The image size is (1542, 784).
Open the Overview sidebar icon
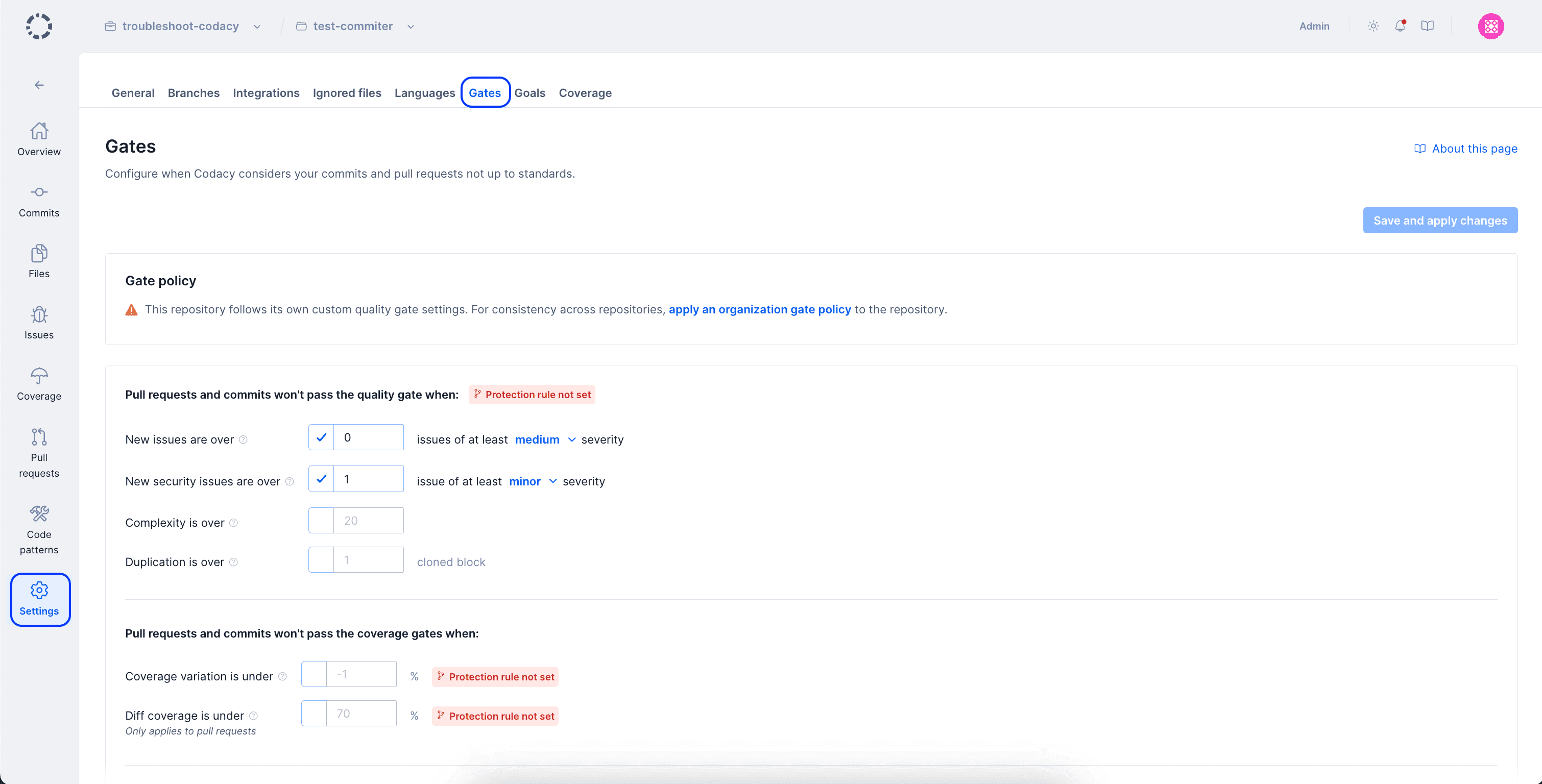tap(39, 139)
